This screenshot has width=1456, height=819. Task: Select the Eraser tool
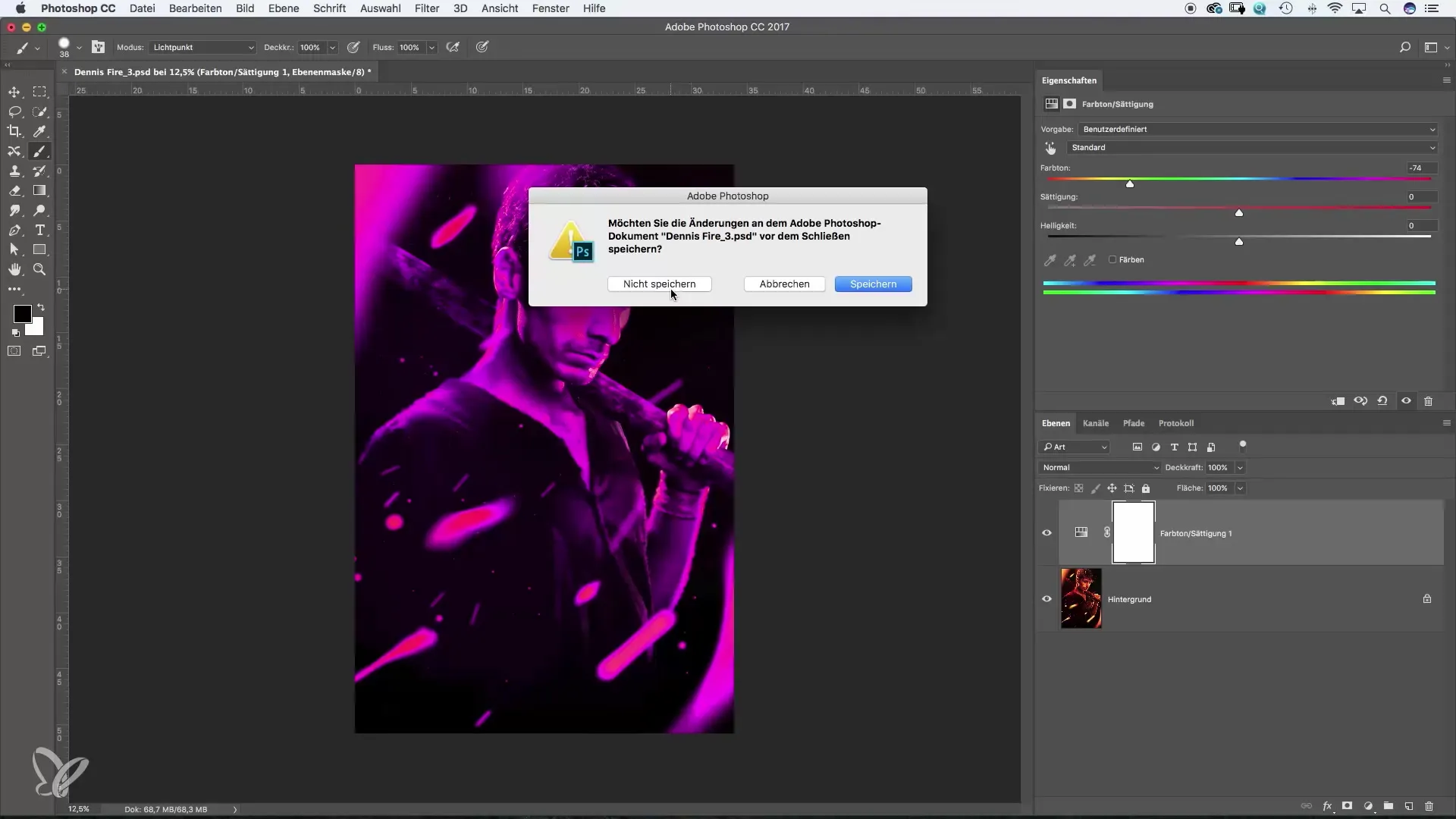point(14,190)
